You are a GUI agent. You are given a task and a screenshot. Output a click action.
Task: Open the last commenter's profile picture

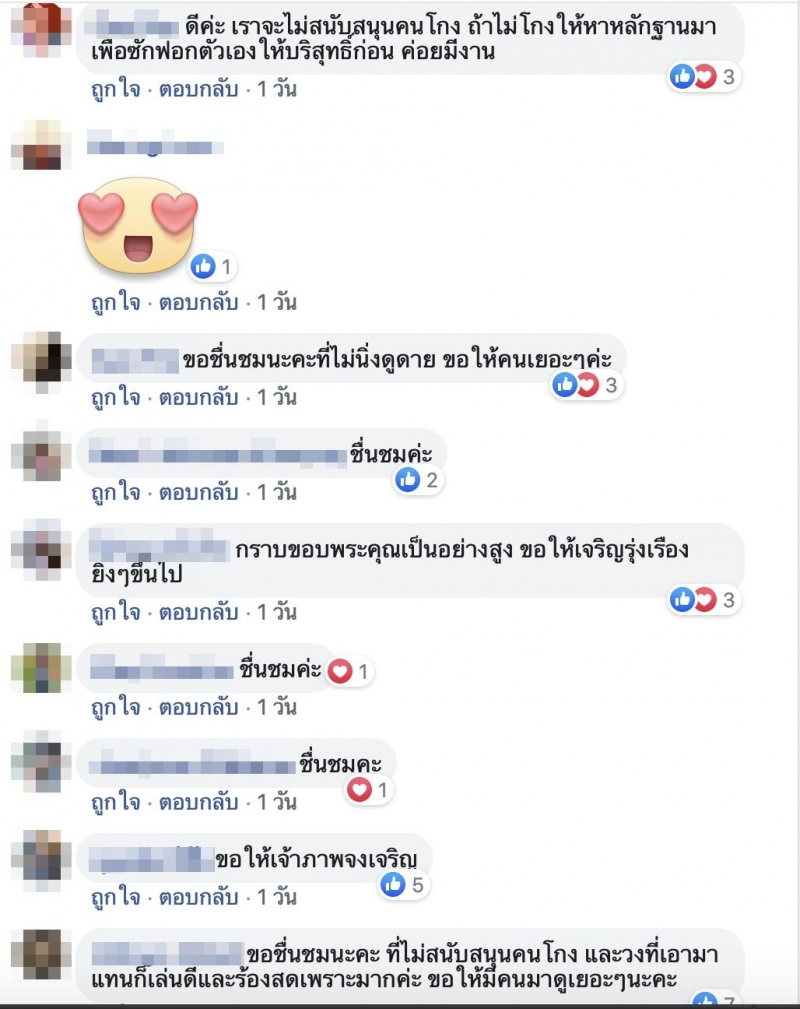point(42,955)
